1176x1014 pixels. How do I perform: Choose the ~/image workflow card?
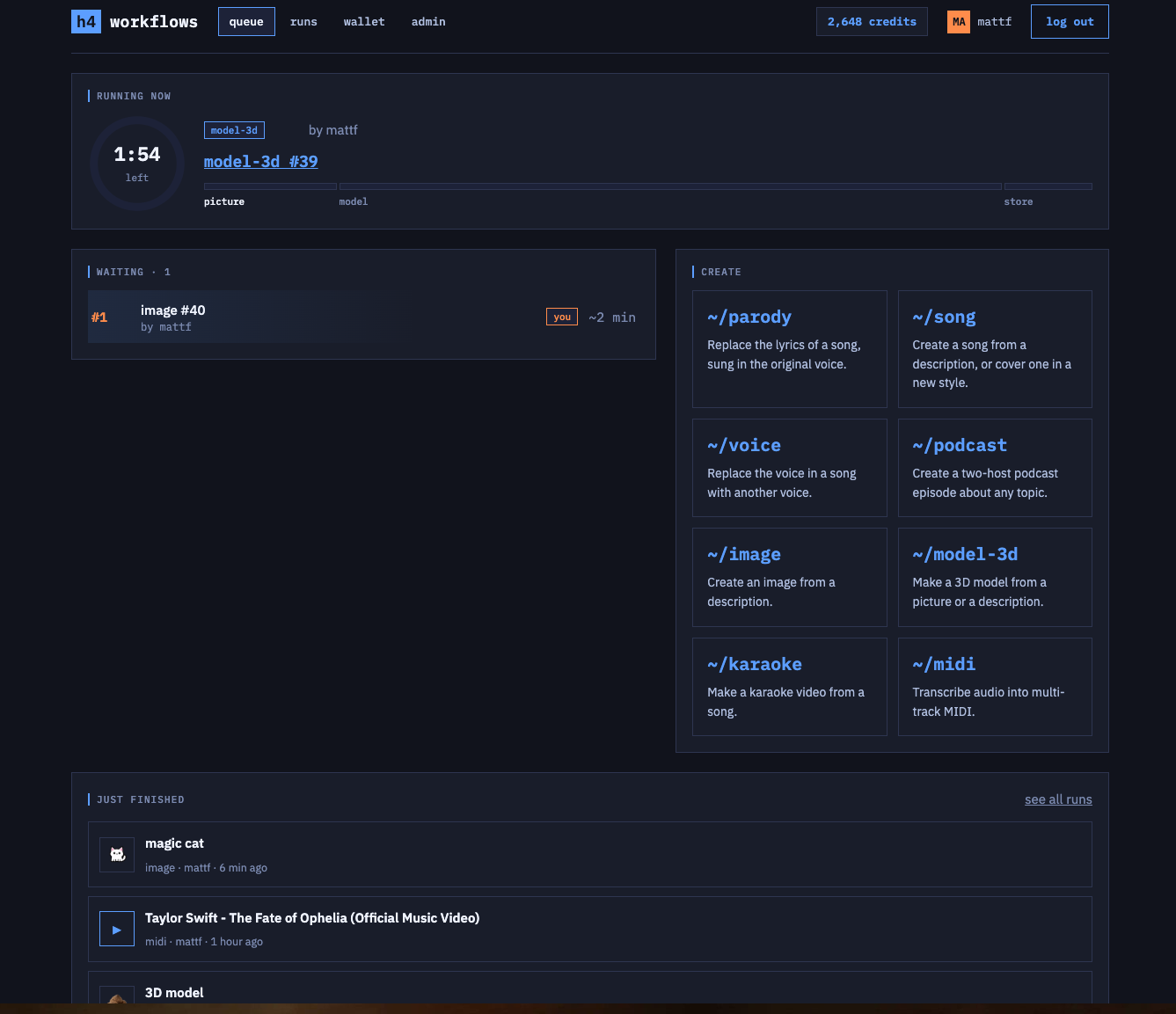pos(790,577)
